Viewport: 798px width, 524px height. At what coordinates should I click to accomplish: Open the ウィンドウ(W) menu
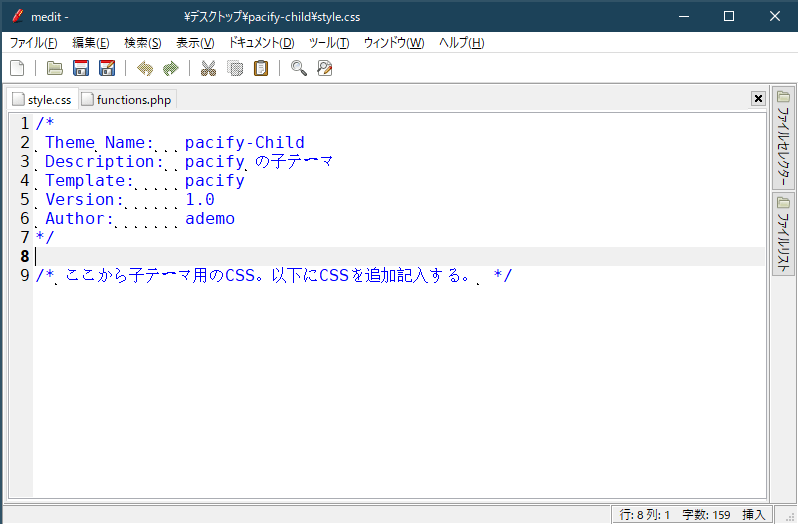[394, 43]
